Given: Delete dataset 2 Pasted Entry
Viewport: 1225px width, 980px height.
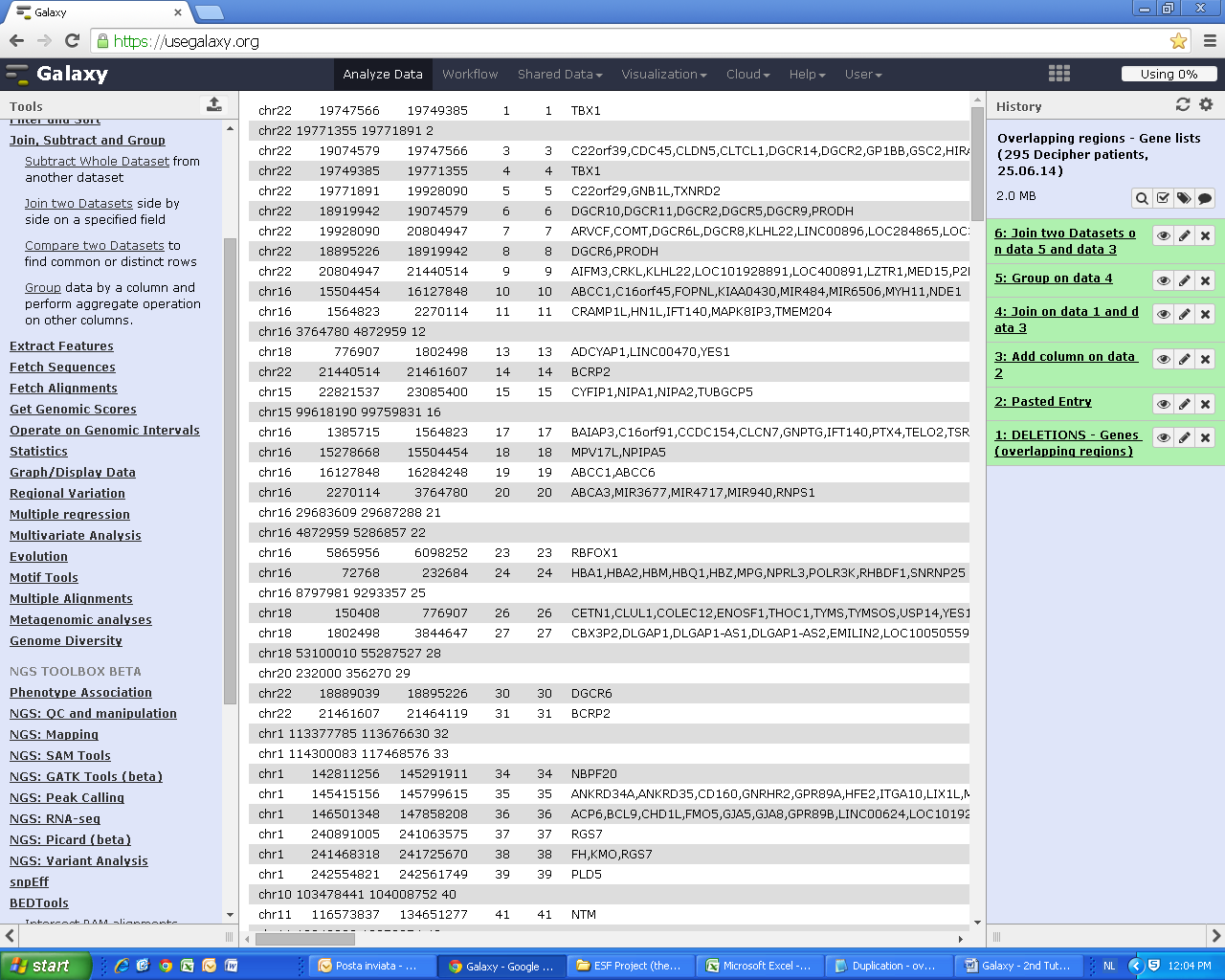Looking at the screenshot, I should click(1206, 404).
